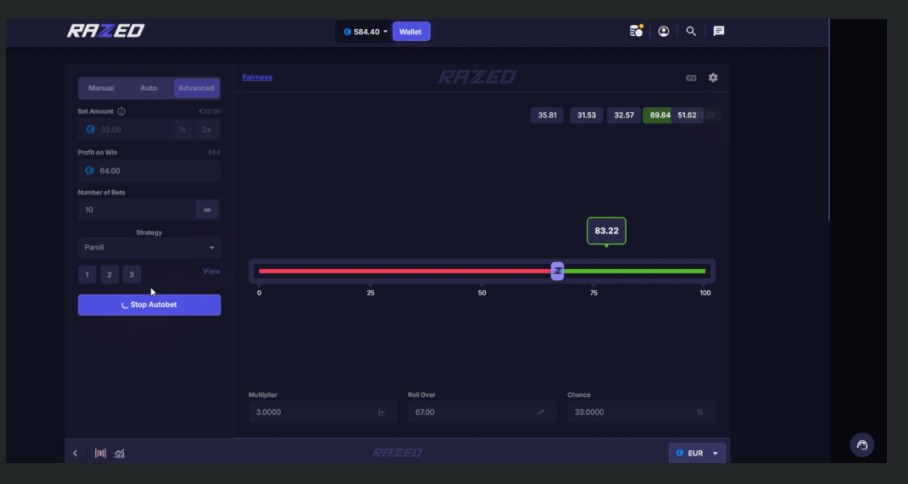
Task: Open the EUR currency dropdown
Action: pyautogui.click(x=697, y=453)
